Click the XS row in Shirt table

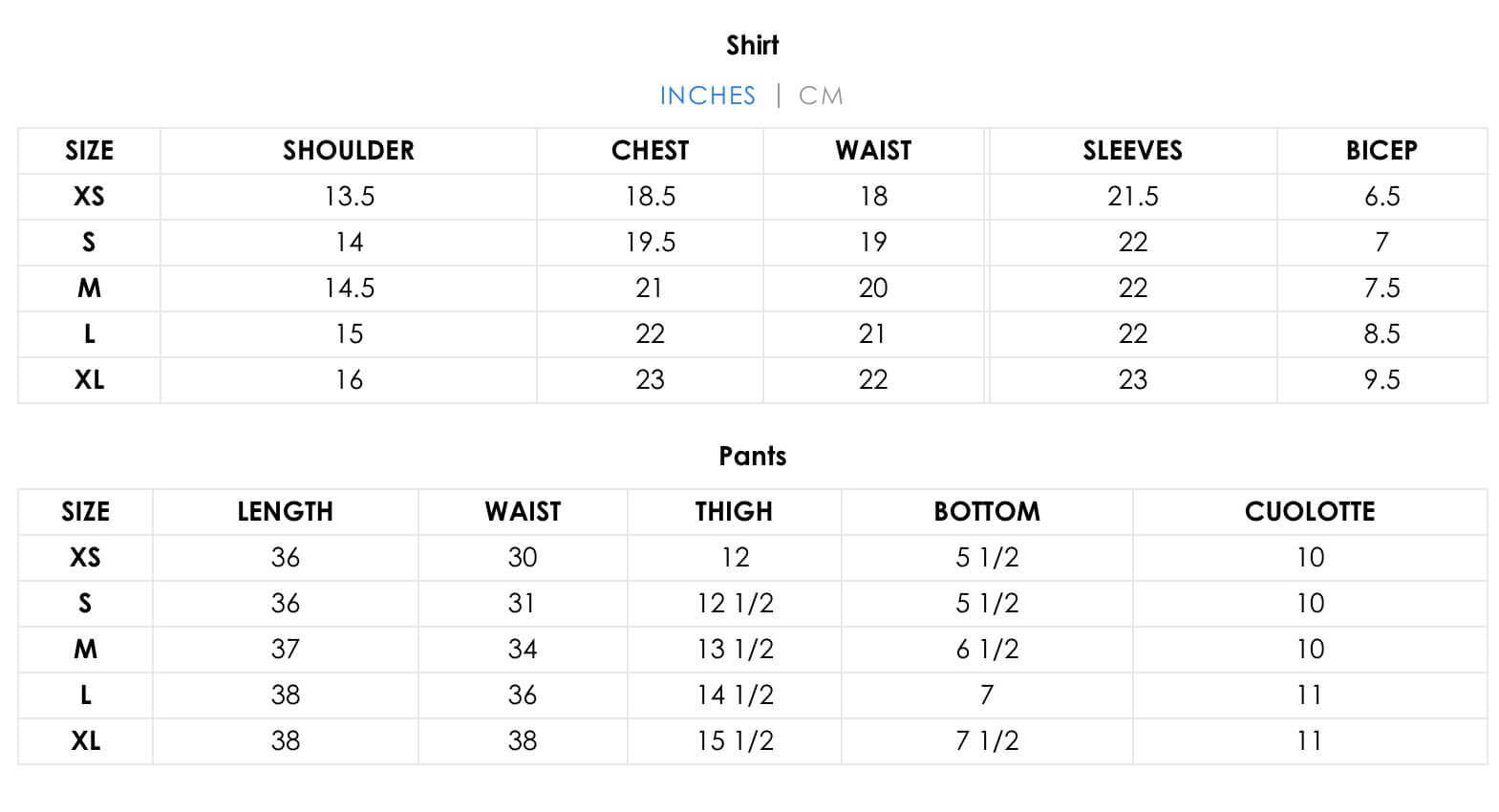tap(89, 196)
